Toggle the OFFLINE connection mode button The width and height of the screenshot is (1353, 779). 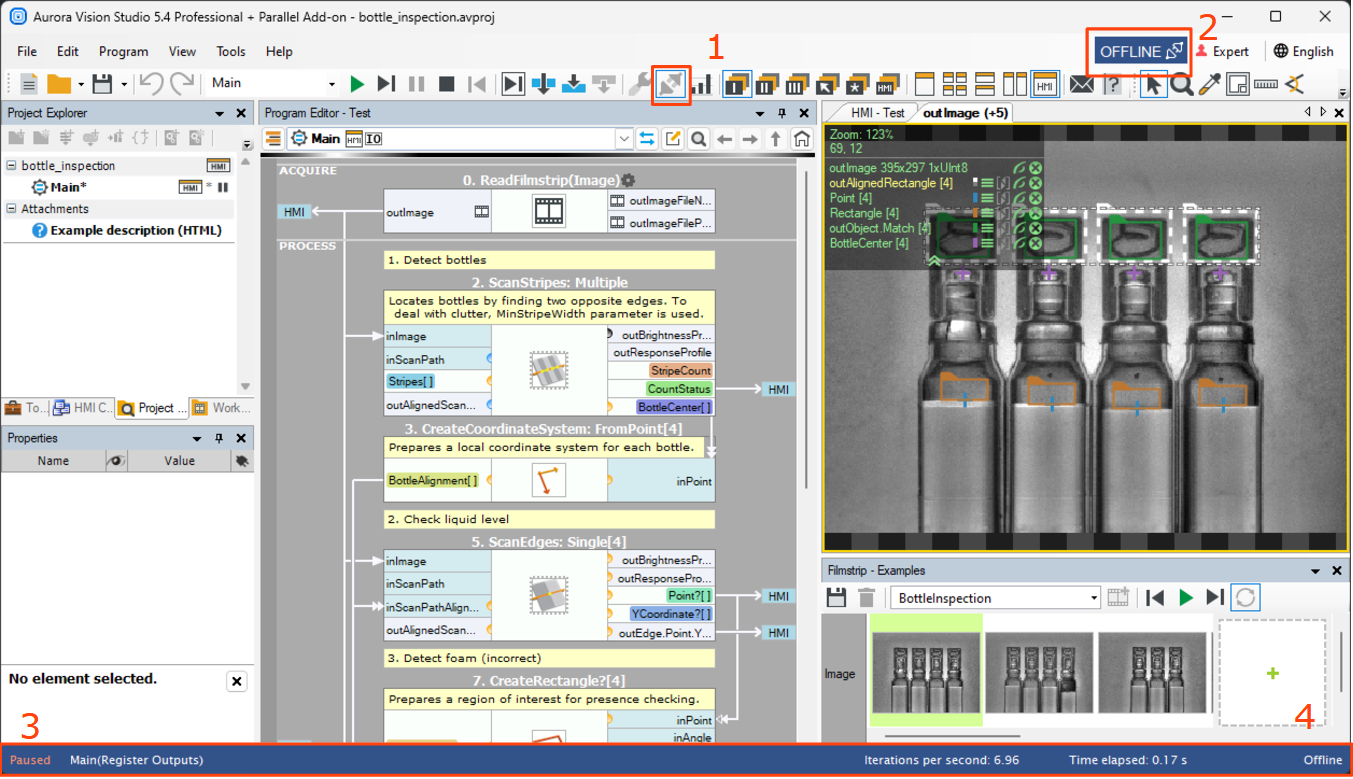[1140, 52]
